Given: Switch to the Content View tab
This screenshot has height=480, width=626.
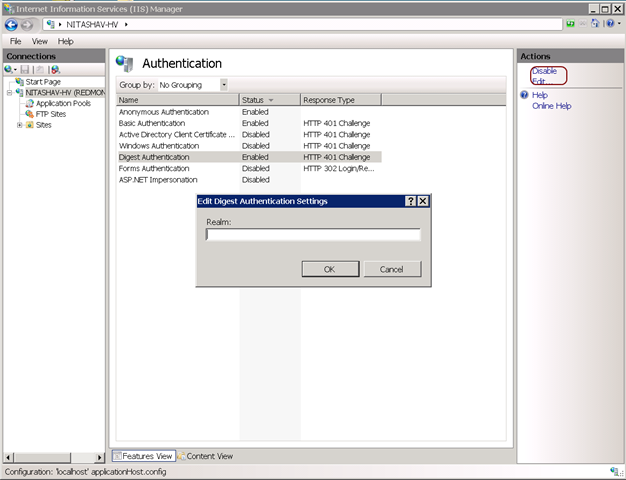Looking at the screenshot, I should pos(205,456).
